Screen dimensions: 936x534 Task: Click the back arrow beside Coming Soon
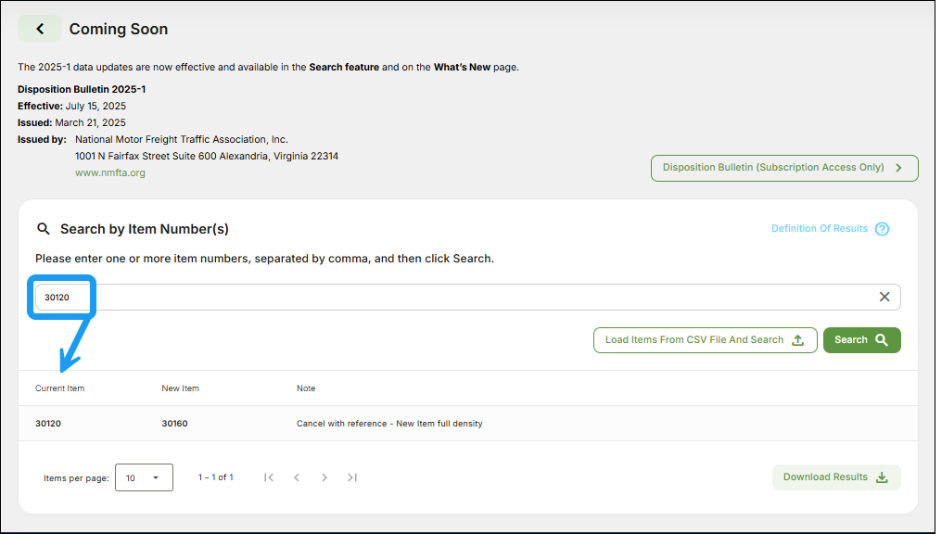point(40,29)
